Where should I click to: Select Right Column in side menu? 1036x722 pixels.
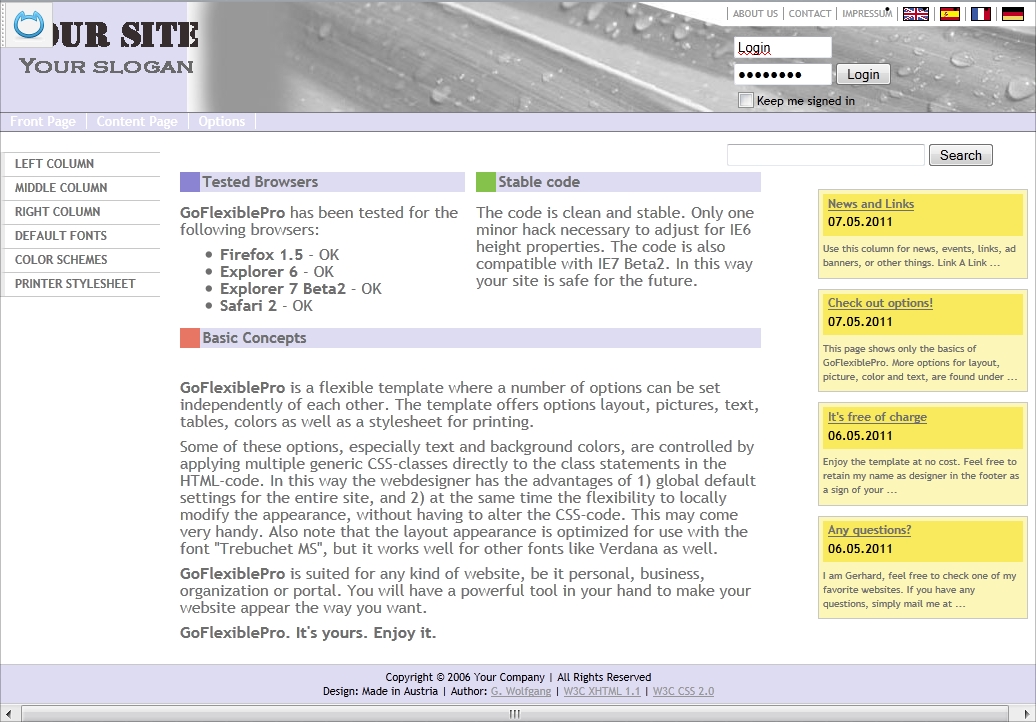pyautogui.click(x=81, y=212)
